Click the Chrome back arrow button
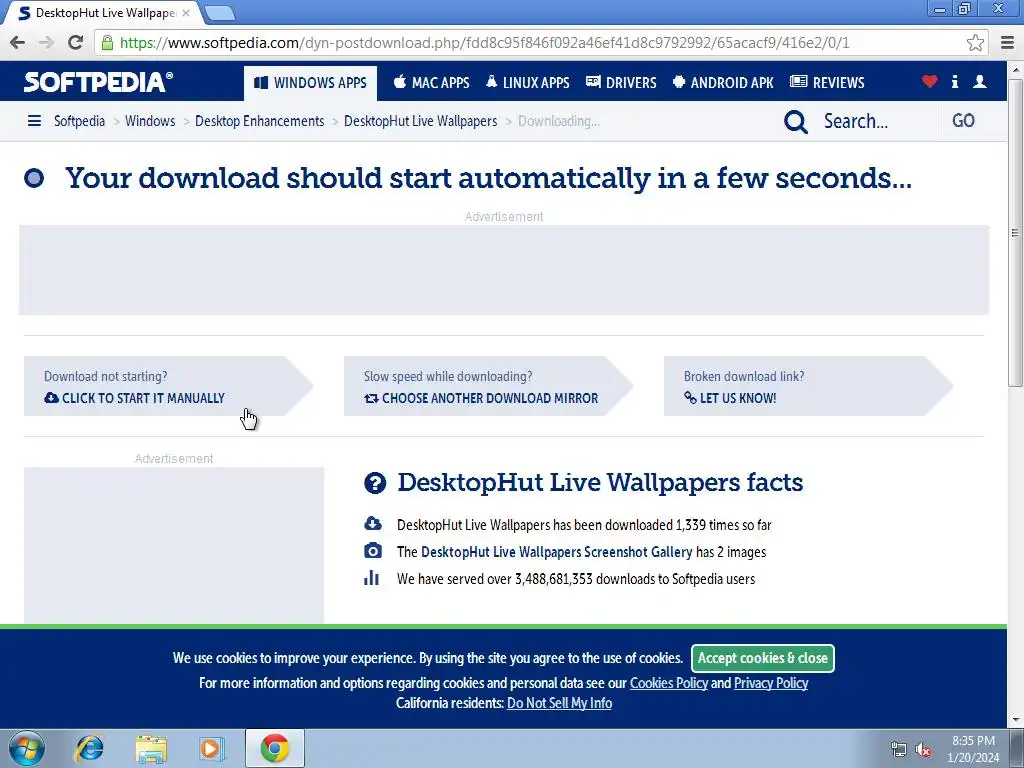The image size is (1024, 768). (18, 43)
